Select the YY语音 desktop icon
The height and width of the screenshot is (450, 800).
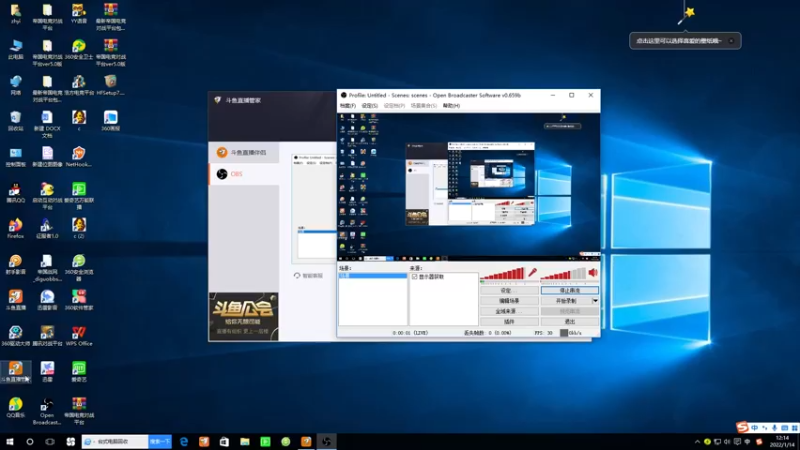(x=79, y=14)
